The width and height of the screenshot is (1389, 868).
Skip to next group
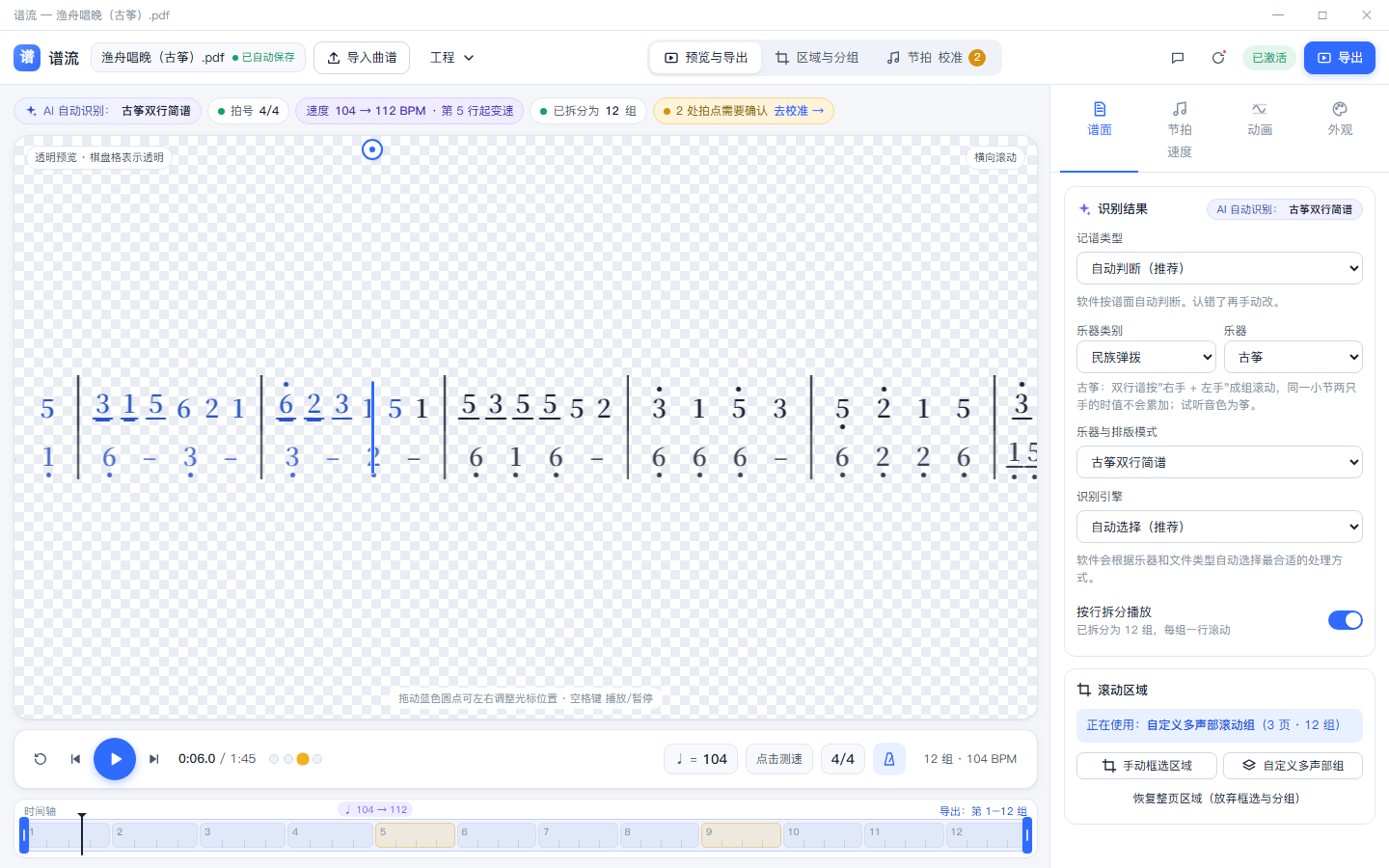click(x=153, y=759)
